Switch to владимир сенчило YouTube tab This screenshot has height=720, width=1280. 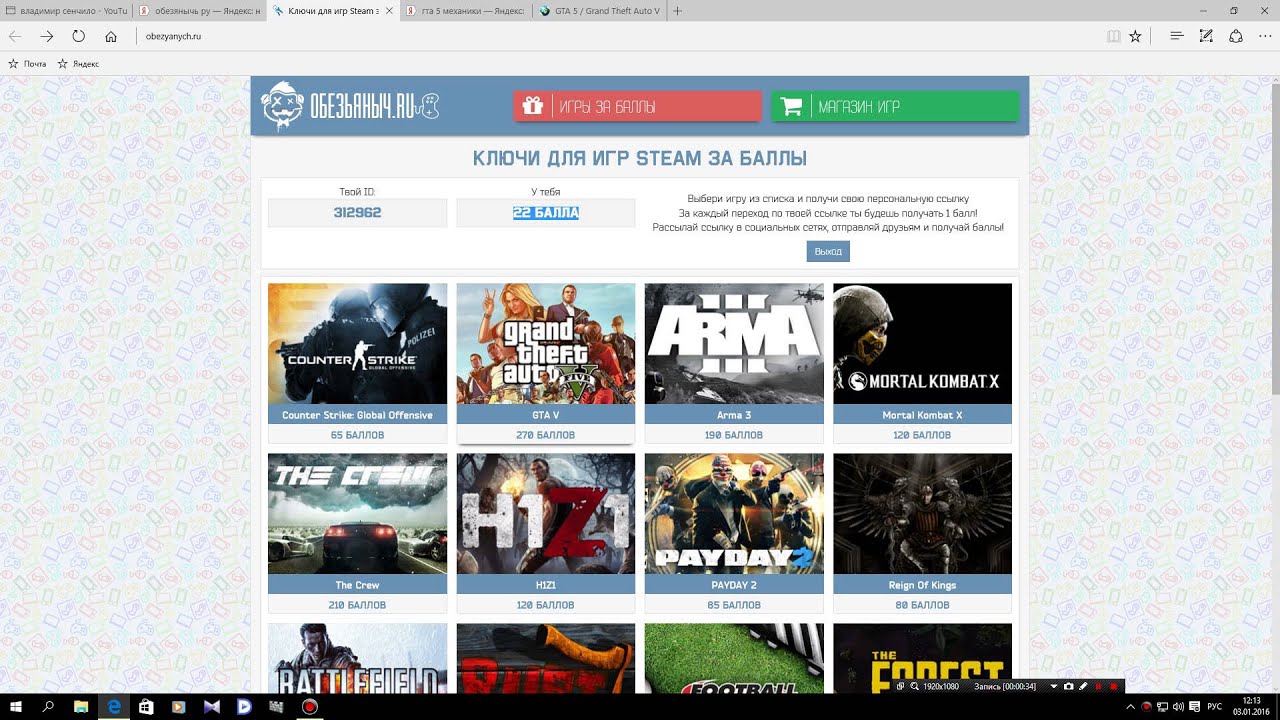pos(66,11)
